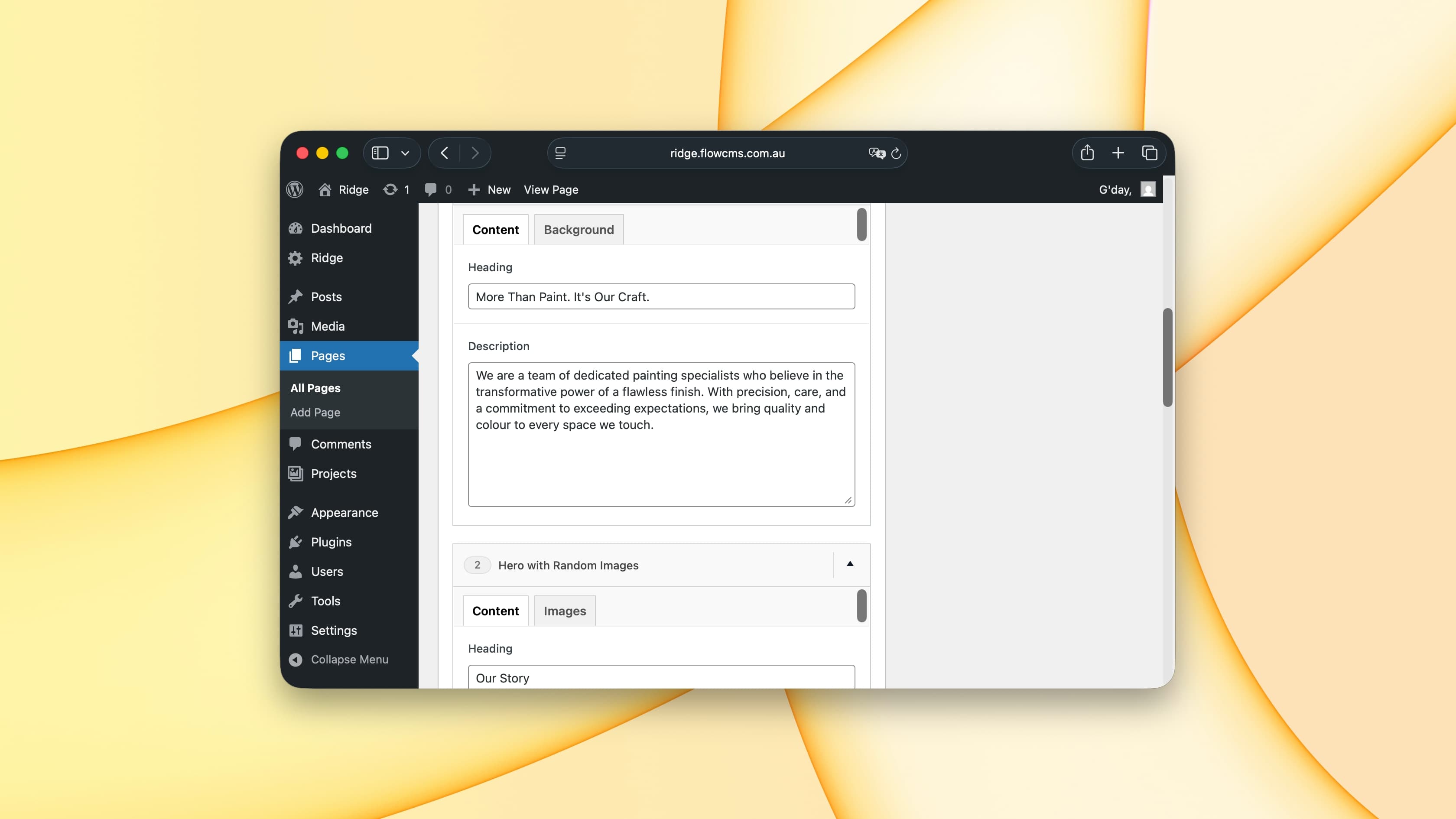Click the translate icon in address bar

tap(876, 153)
